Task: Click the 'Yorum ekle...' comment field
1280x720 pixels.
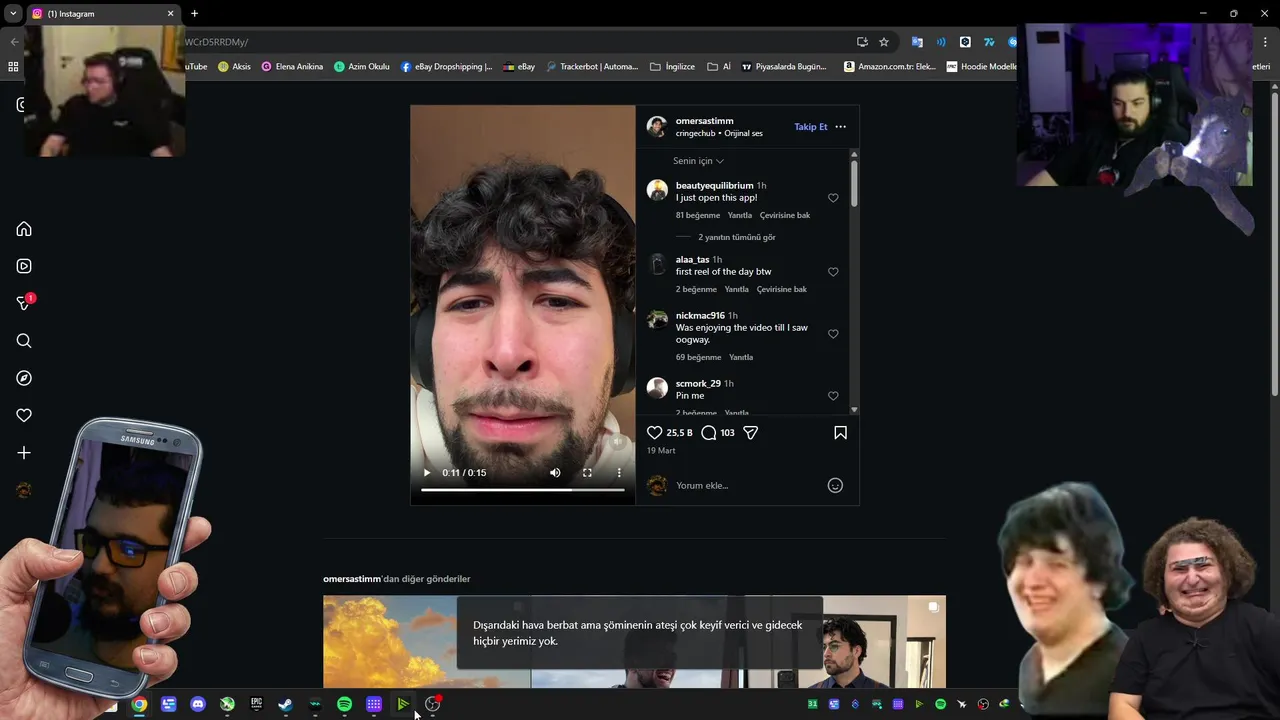Action: coord(745,486)
